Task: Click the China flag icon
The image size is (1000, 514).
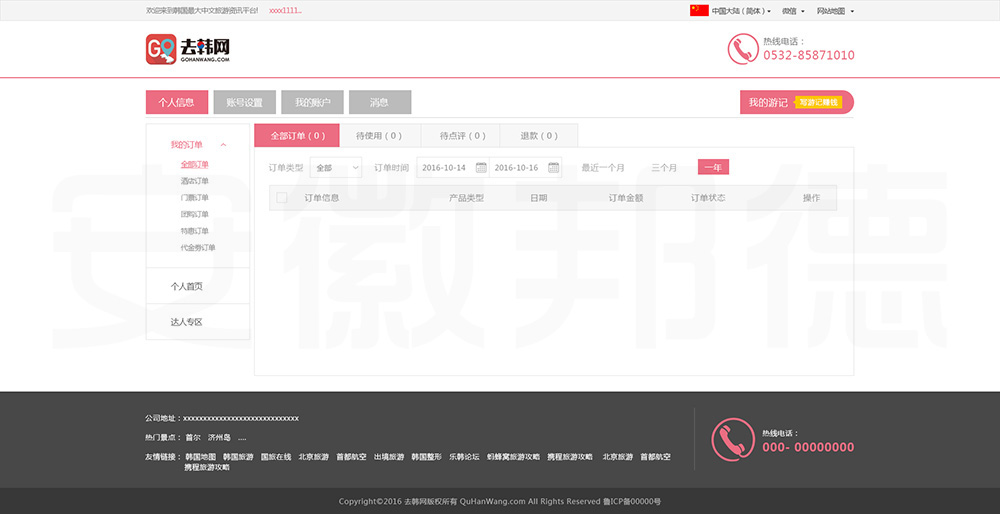Action: tap(699, 11)
